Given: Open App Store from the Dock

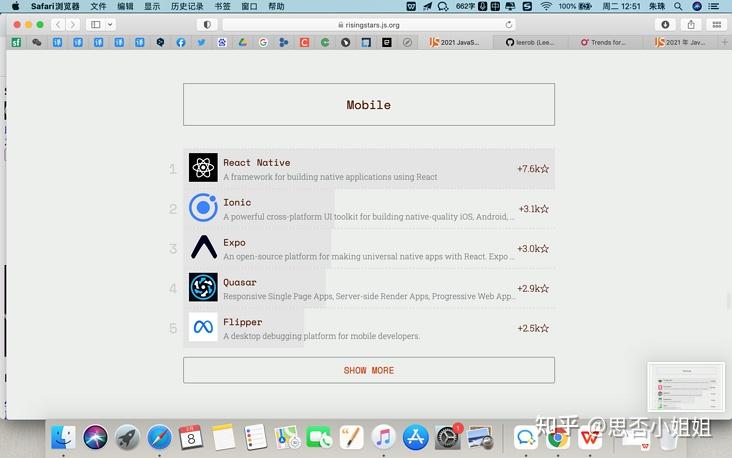Looking at the screenshot, I should click(x=415, y=437).
